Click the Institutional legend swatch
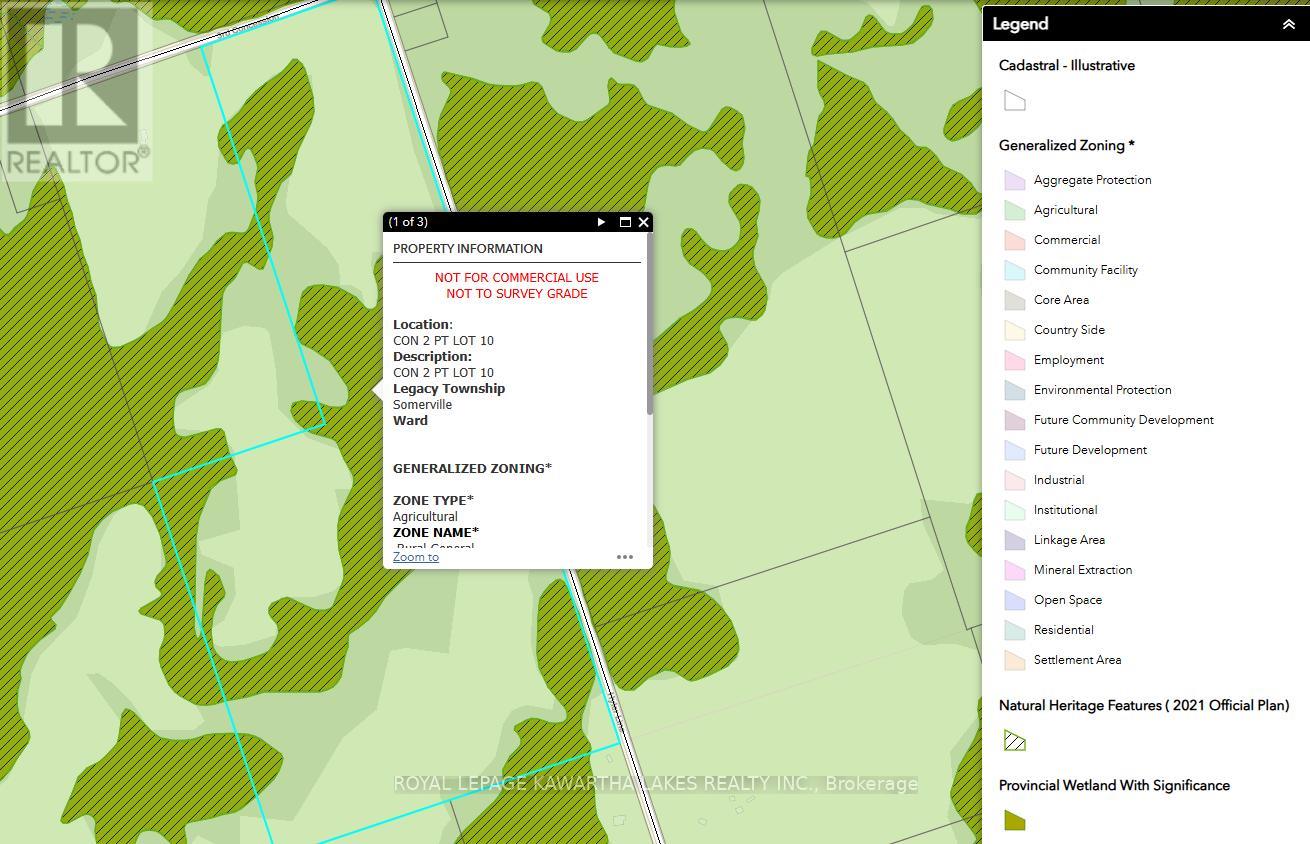This screenshot has width=1310, height=844. point(1015,510)
